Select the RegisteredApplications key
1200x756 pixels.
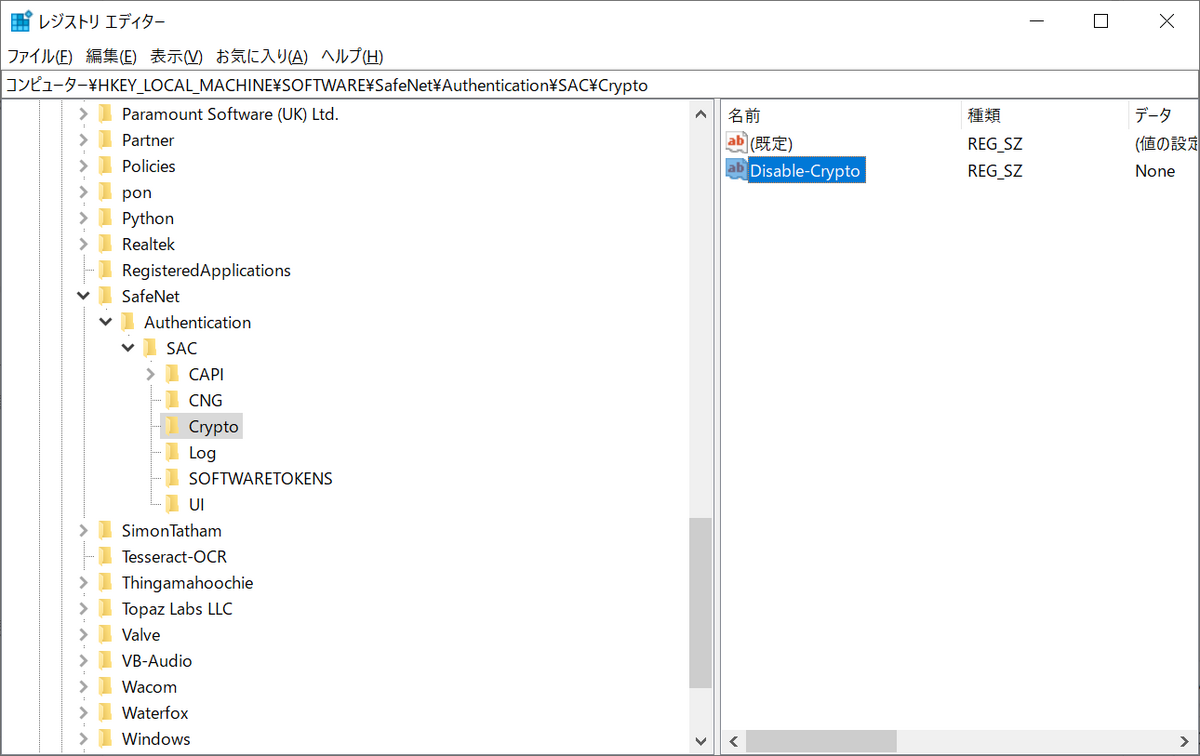click(x=206, y=270)
